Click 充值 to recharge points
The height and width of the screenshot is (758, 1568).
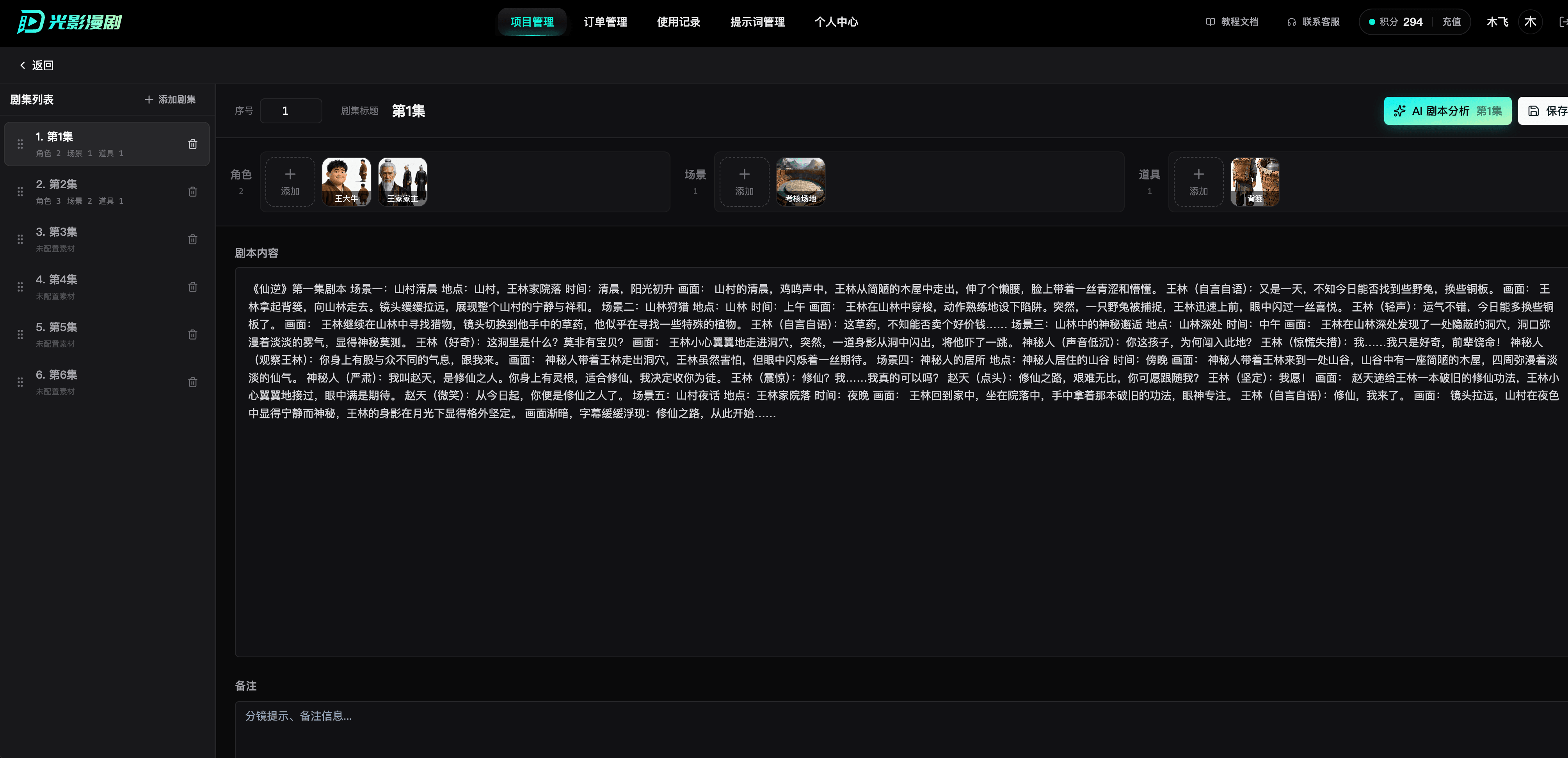point(1451,22)
